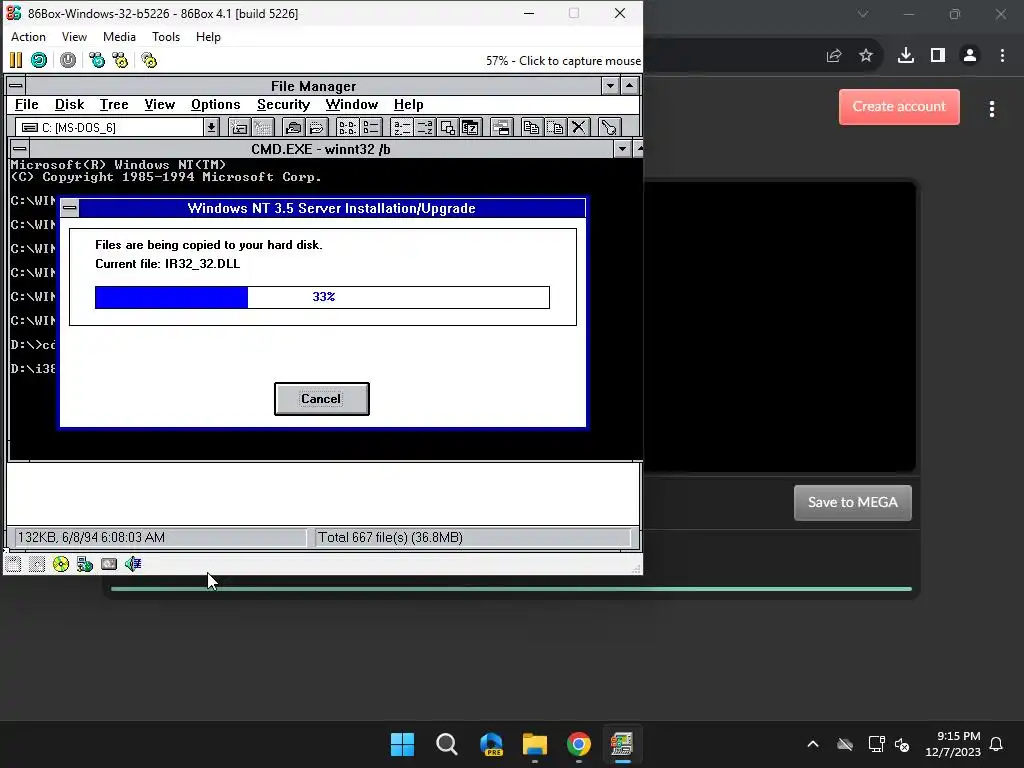1024x768 pixels.
Task: Open installer dialog control menu box
Action: point(70,208)
